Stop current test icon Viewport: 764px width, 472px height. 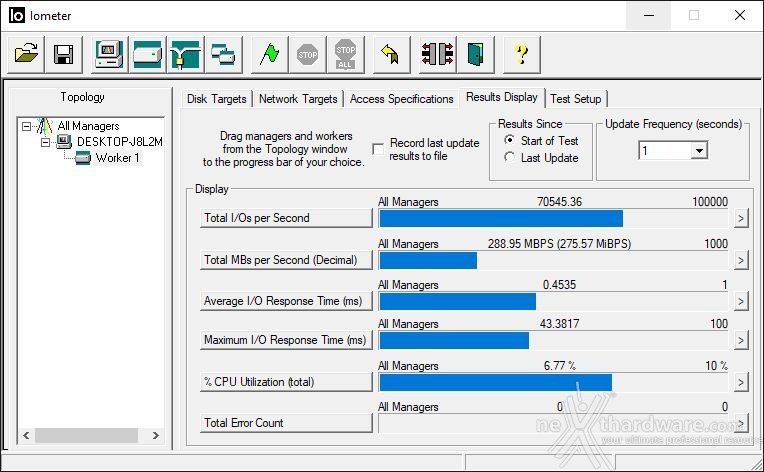click(307, 54)
